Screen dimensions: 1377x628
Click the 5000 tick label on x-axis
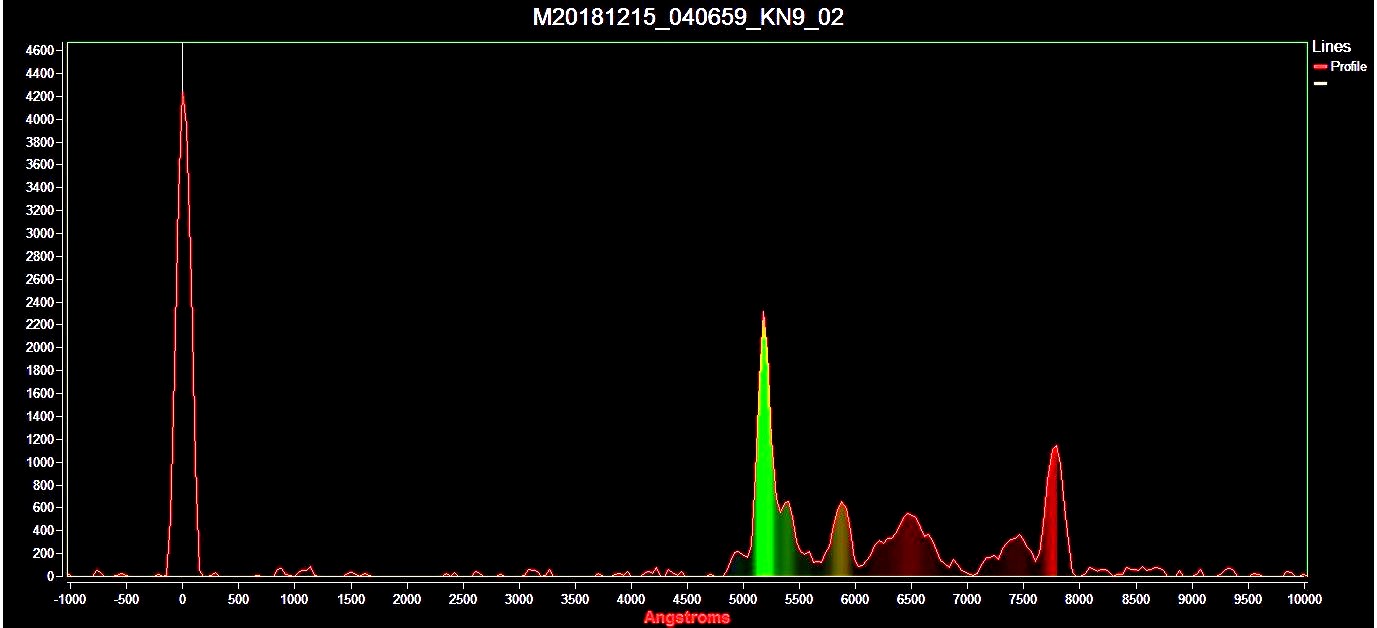[x=742, y=599]
